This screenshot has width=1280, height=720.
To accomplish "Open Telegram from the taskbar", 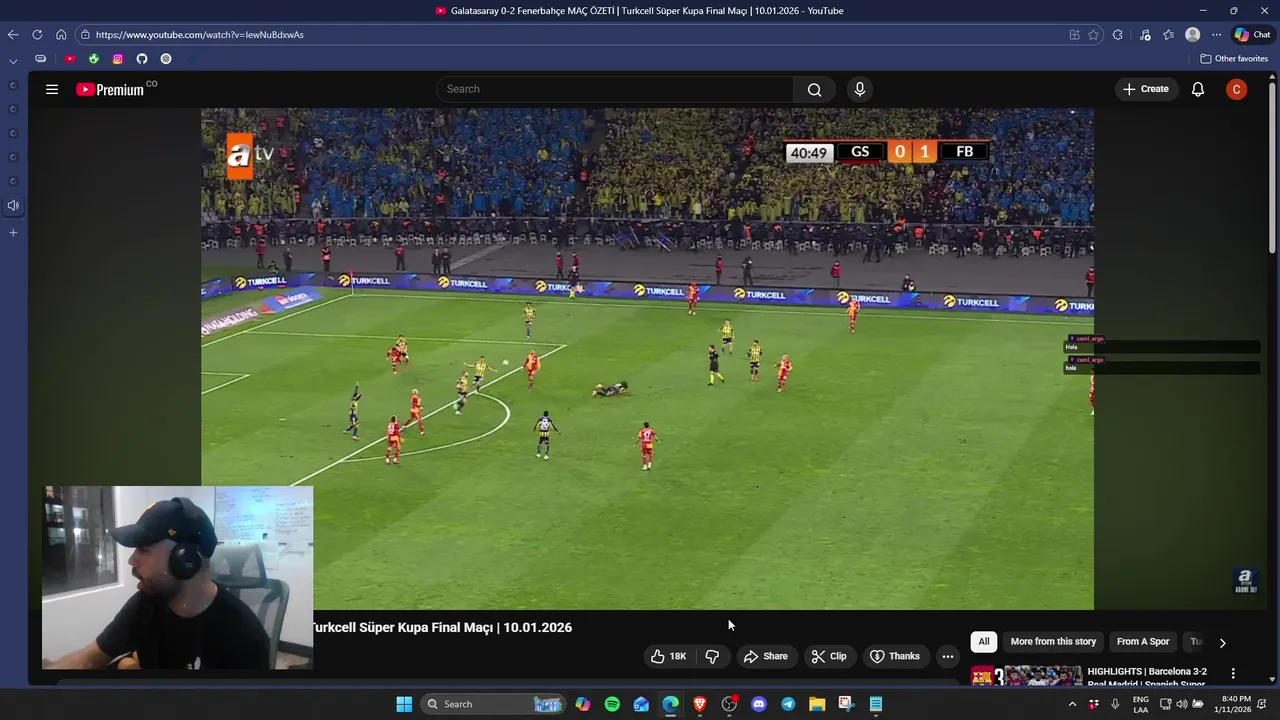I will pos(788,704).
